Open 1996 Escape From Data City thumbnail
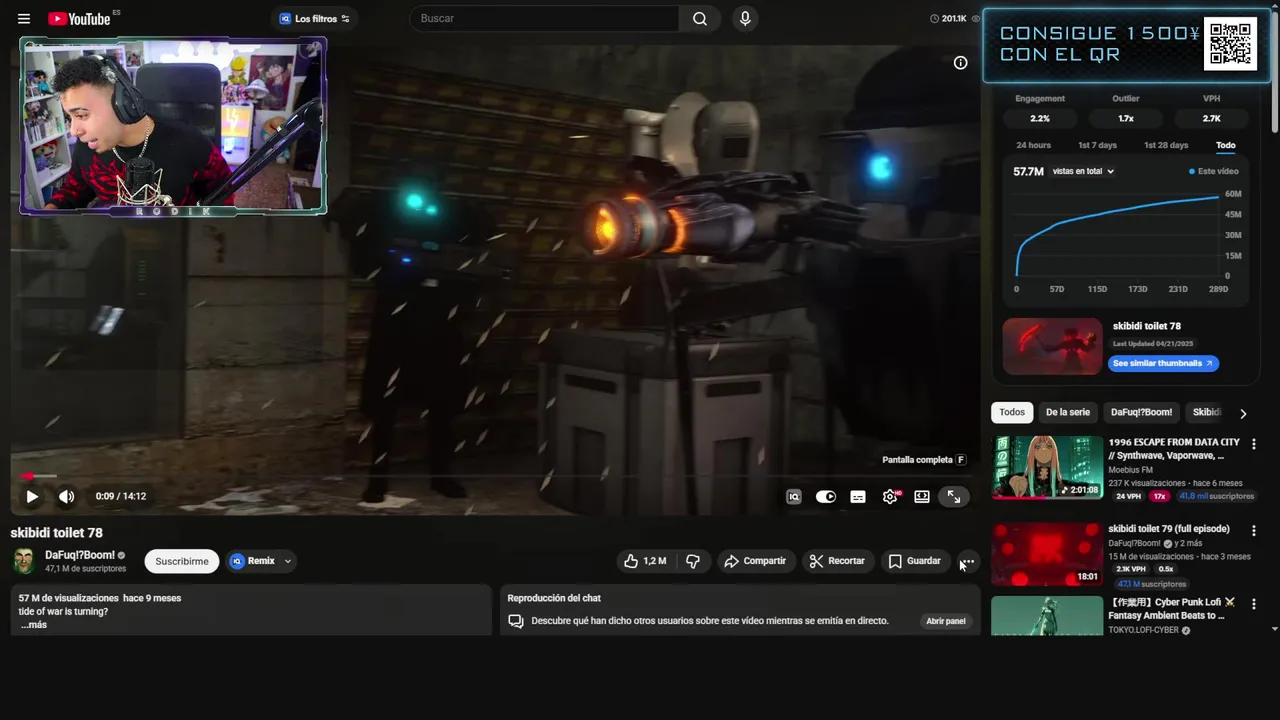This screenshot has width=1280, height=720. click(1047, 467)
